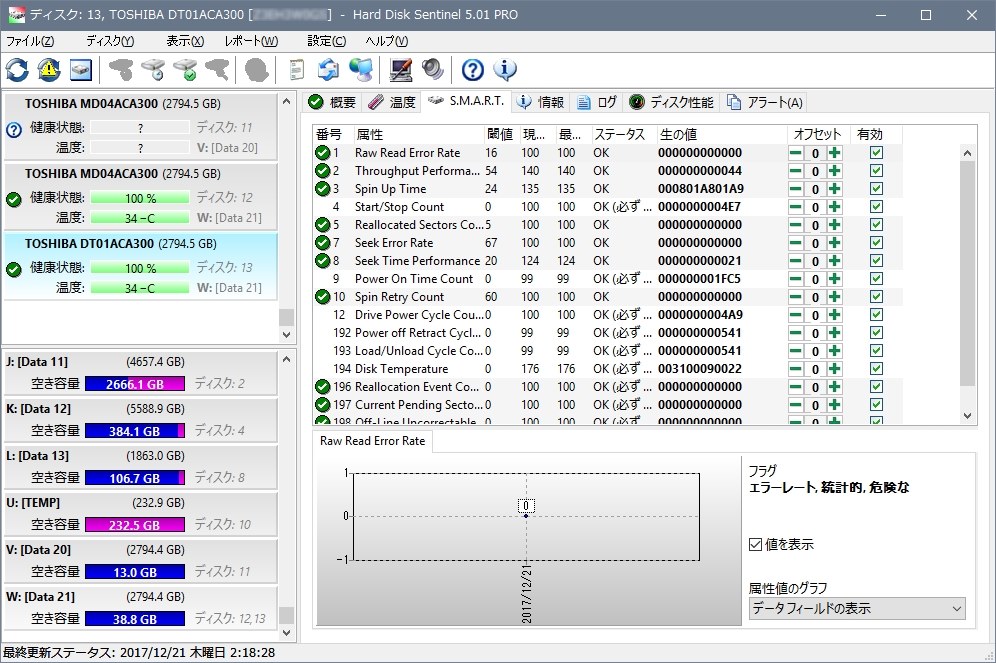Uncheck the enabled box for Raw Read Error Rate
Screen dimensions: 996x663
coord(877,152)
